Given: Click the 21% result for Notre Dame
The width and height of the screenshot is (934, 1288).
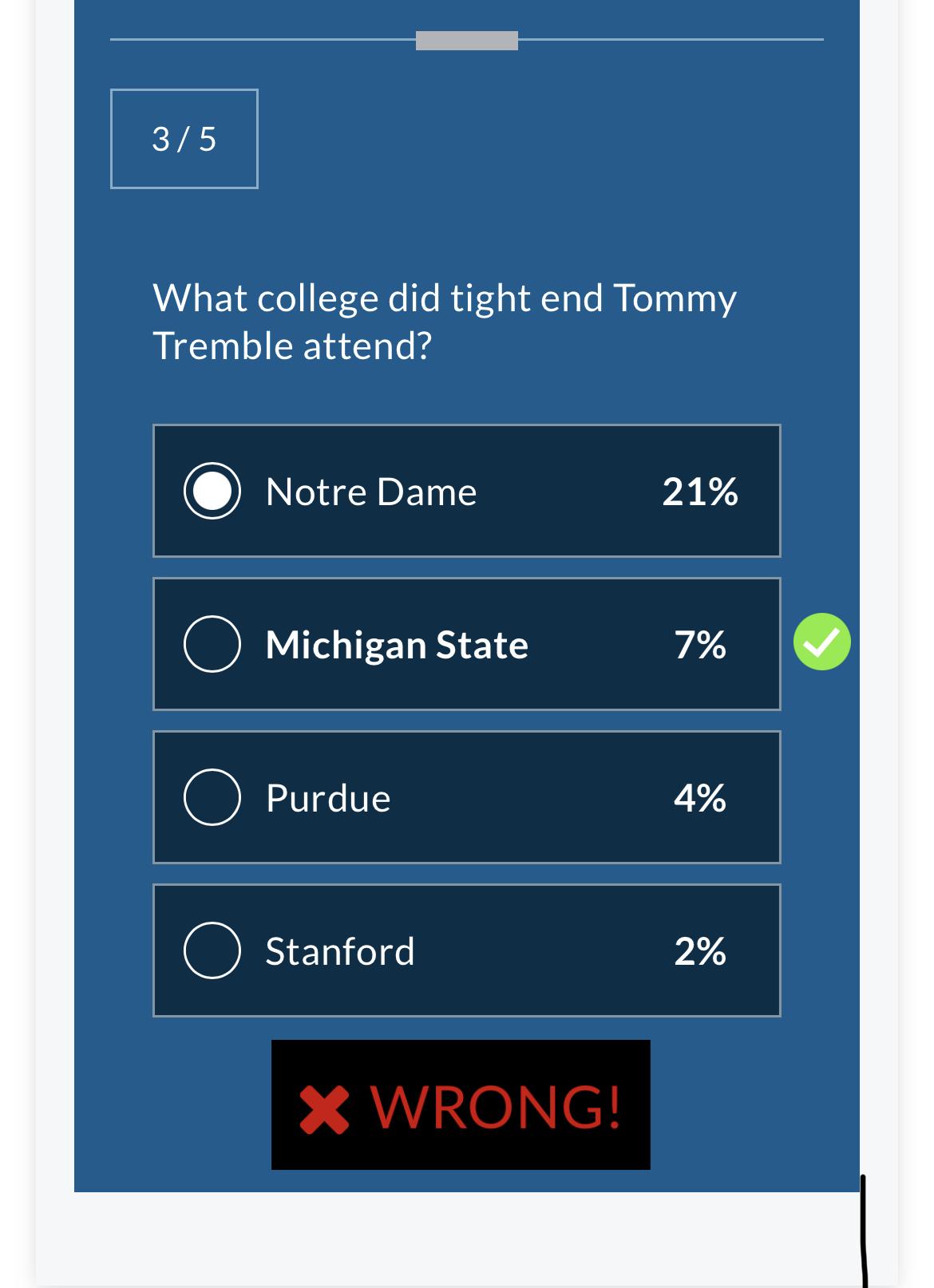Looking at the screenshot, I should 700,492.
